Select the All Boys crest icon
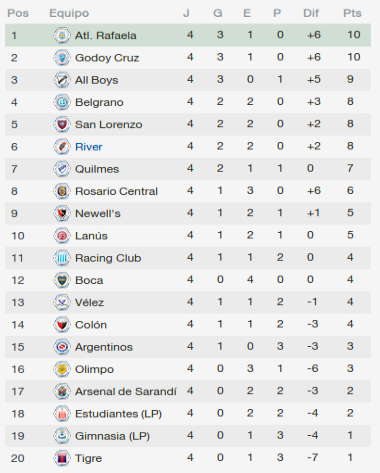 (62, 80)
